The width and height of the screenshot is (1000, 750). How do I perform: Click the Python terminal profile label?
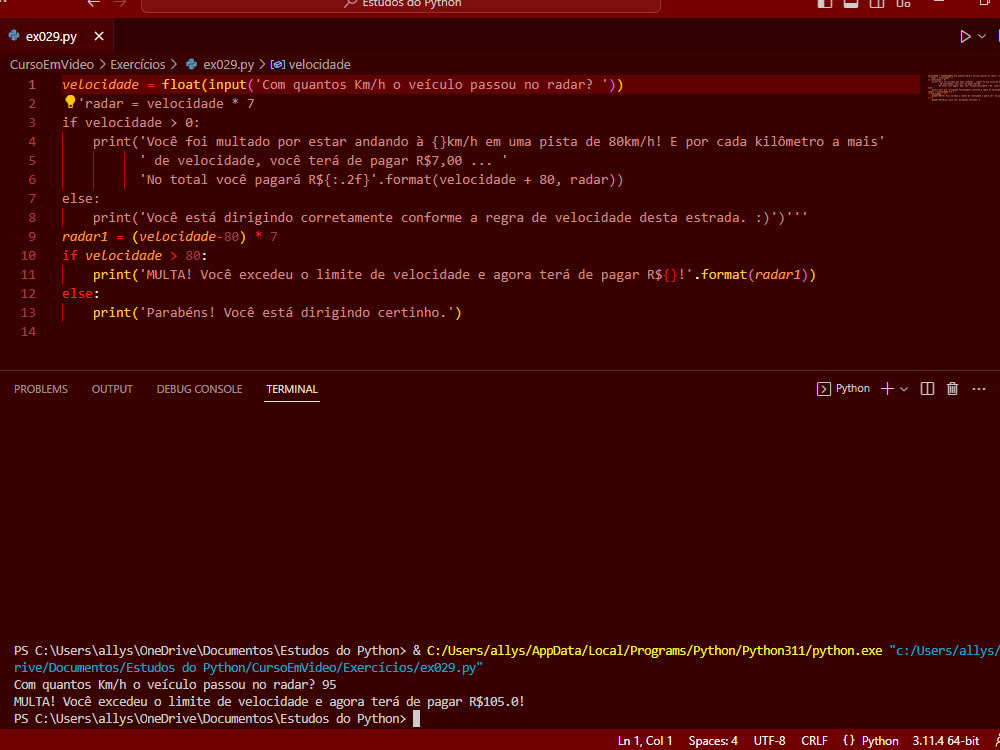[853, 388]
